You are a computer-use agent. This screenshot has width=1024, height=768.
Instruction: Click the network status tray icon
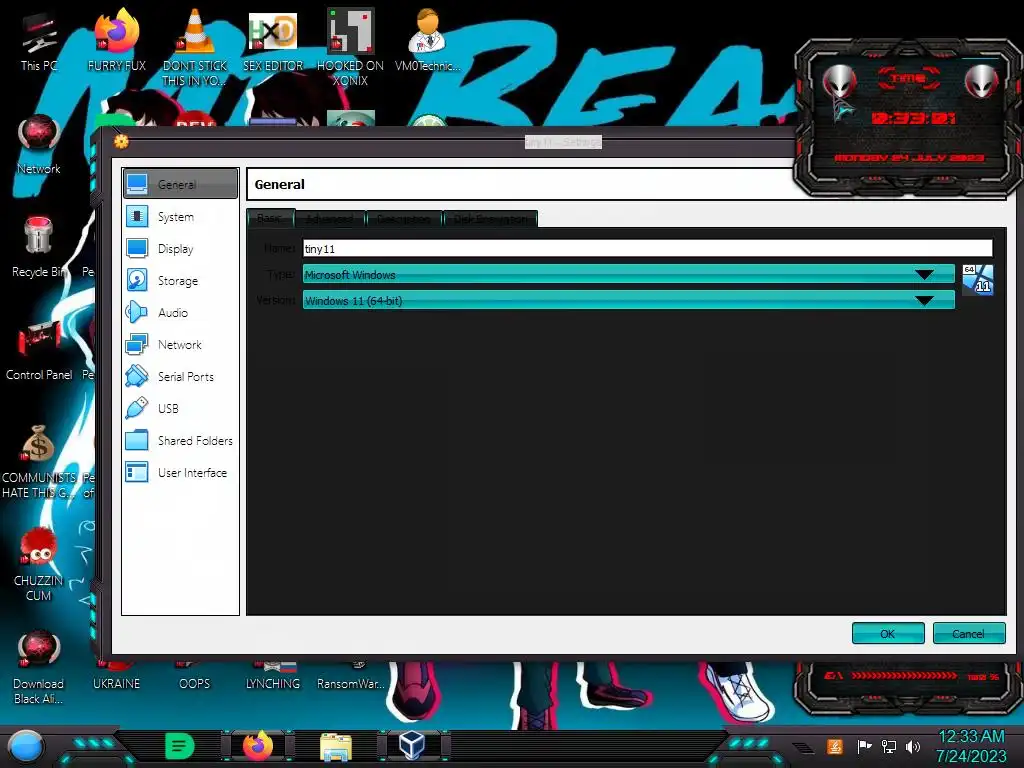click(x=889, y=746)
